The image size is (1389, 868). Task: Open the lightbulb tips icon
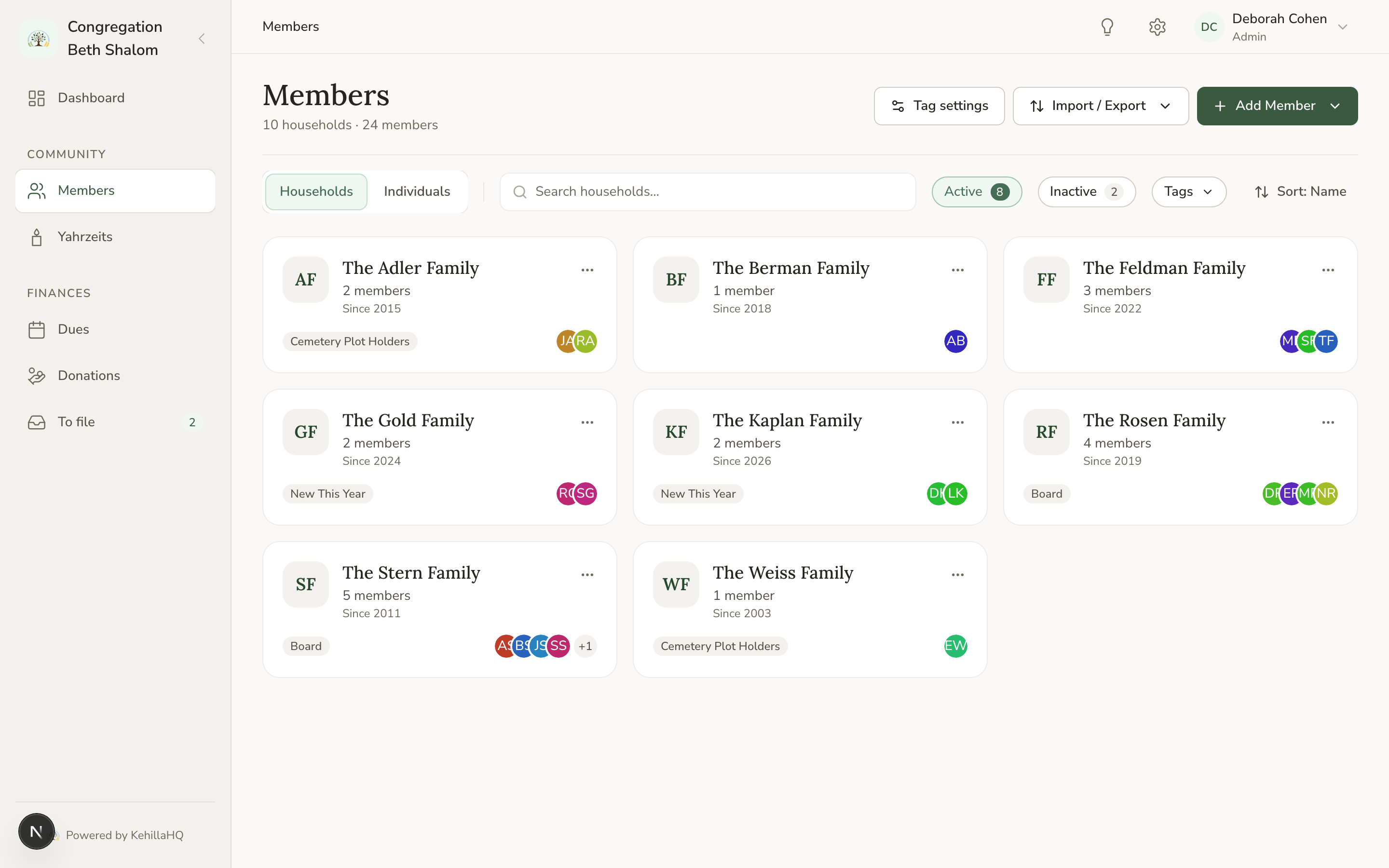click(x=1107, y=27)
